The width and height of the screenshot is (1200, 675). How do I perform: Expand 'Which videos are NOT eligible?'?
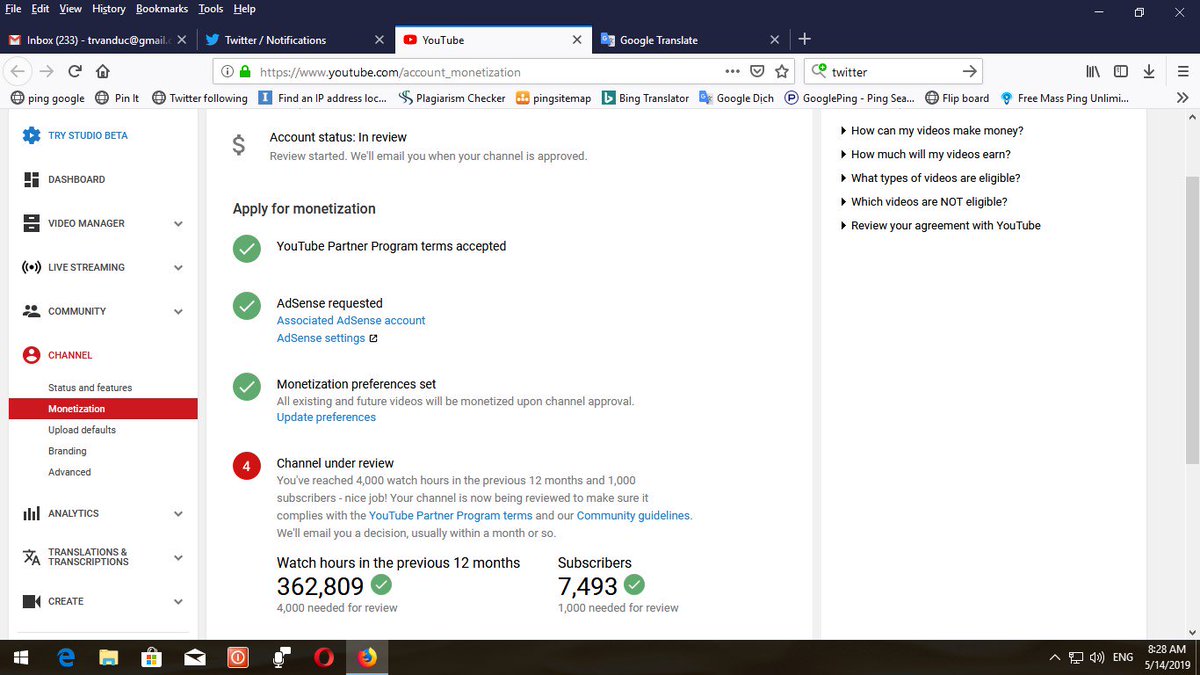923,202
